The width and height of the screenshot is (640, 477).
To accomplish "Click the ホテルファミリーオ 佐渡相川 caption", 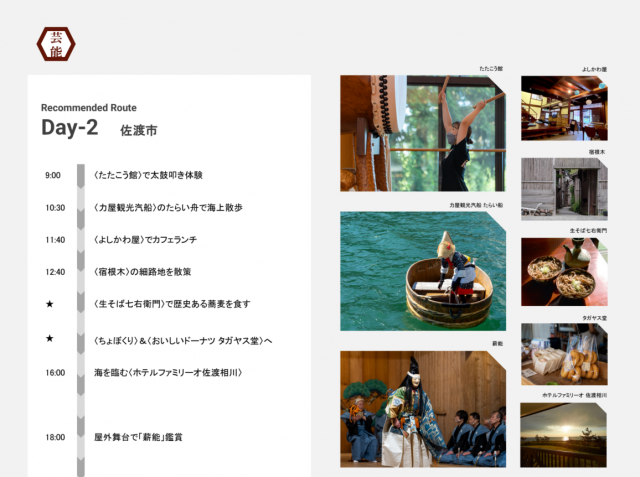I will [574, 395].
